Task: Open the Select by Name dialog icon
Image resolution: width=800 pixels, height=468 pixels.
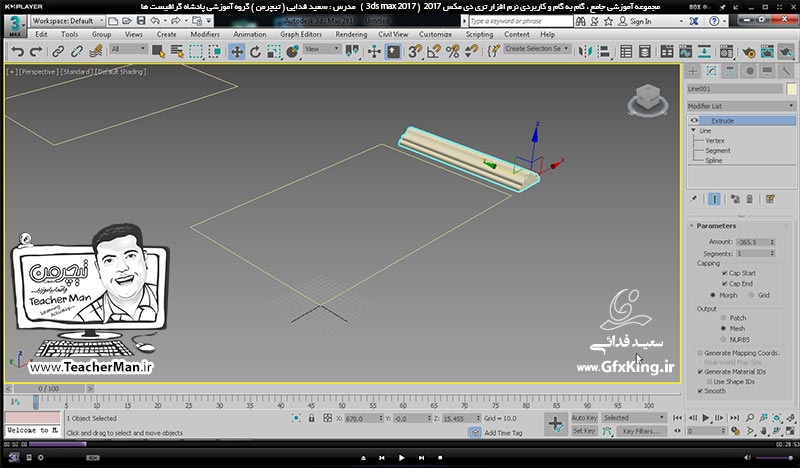Action: [x=177, y=52]
